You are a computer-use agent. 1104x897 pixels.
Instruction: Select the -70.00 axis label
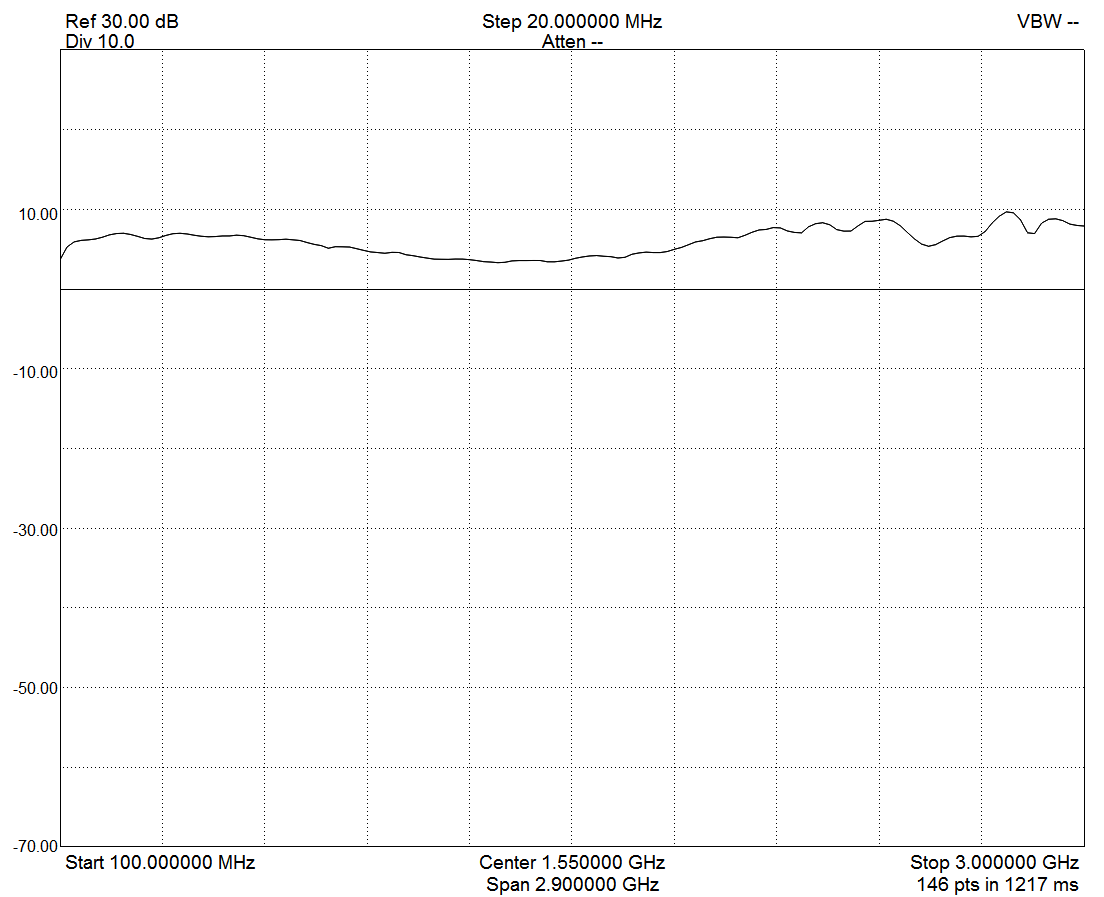(x=35, y=846)
